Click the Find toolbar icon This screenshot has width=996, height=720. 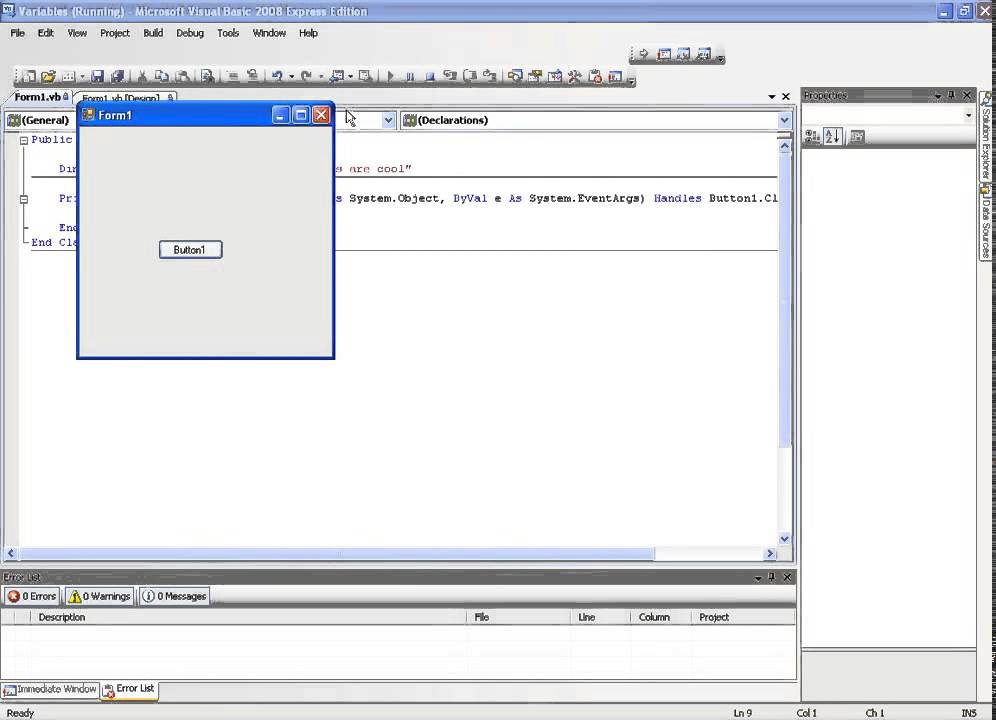pyautogui.click(x=207, y=76)
